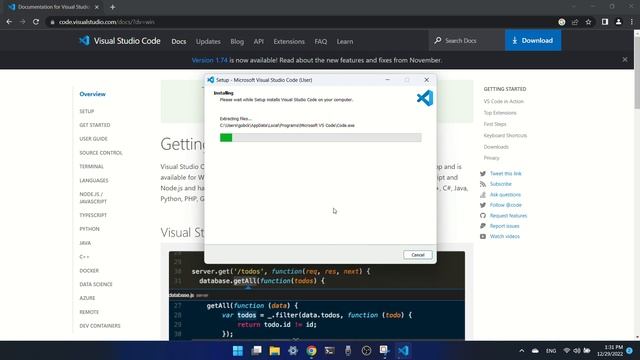Jump to Top Extensions section
Image resolution: width=640 pixels, height=360 pixels.
point(500,113)
